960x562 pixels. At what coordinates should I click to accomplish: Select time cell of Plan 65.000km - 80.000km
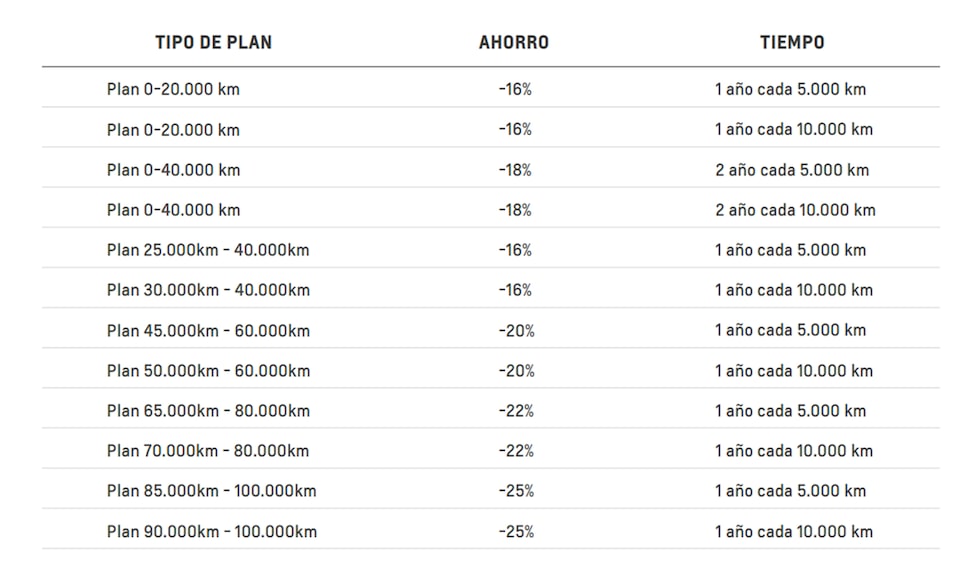click(x=790, y=411)
